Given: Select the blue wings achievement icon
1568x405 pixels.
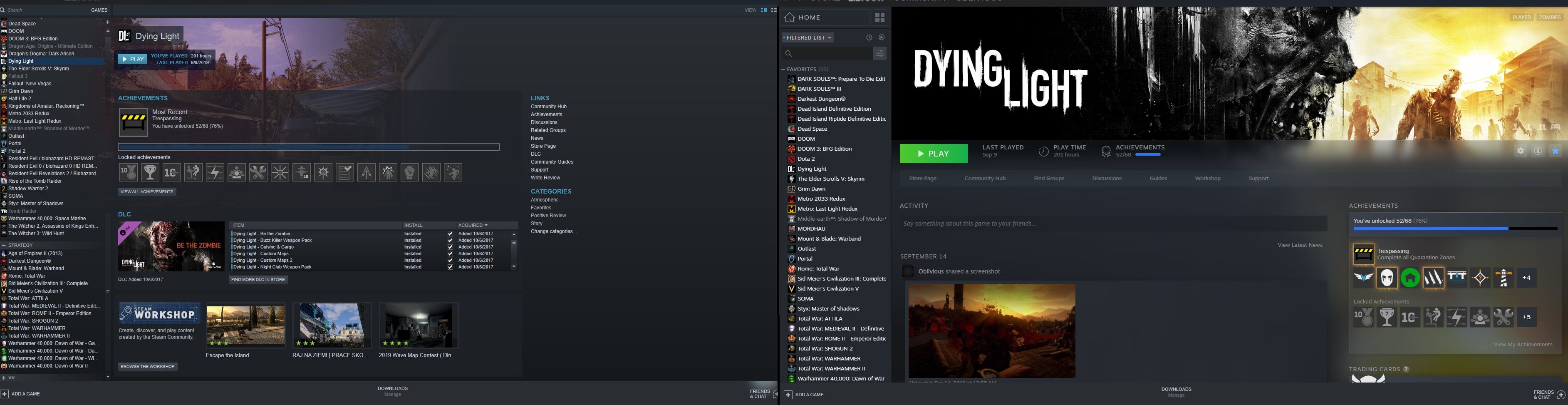Looking at the screenshot, I should point(1363,278).
